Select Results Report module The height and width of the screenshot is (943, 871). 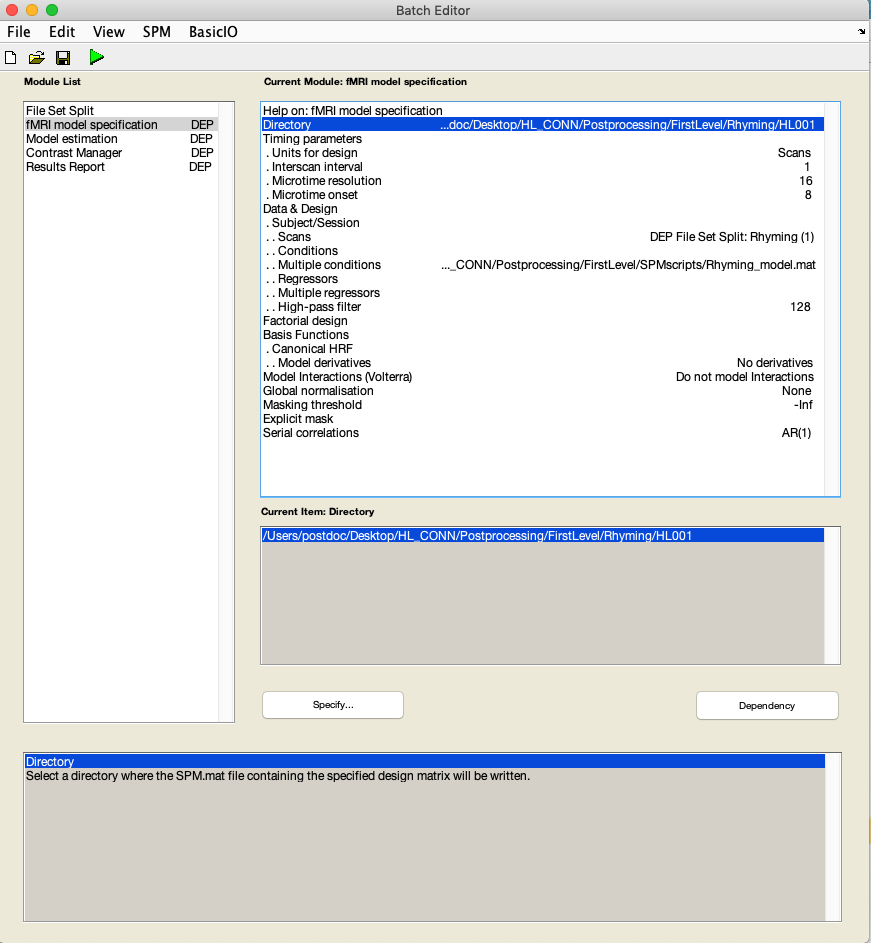click(65, 167)
